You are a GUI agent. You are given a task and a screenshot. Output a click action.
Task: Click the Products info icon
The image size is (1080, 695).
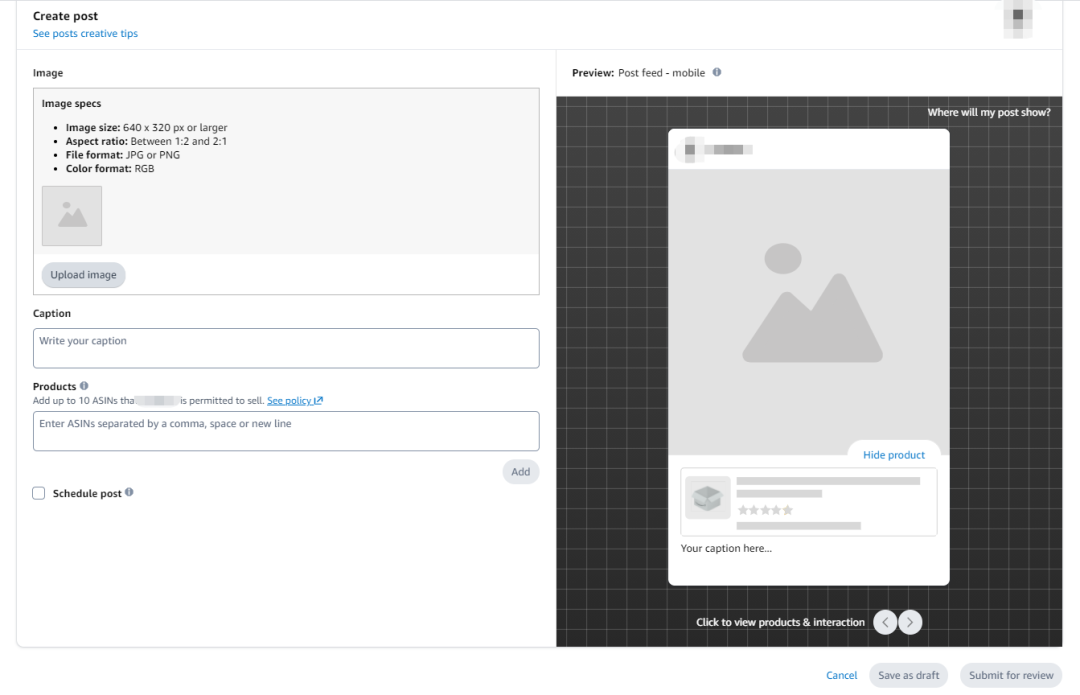click(84, 386)
